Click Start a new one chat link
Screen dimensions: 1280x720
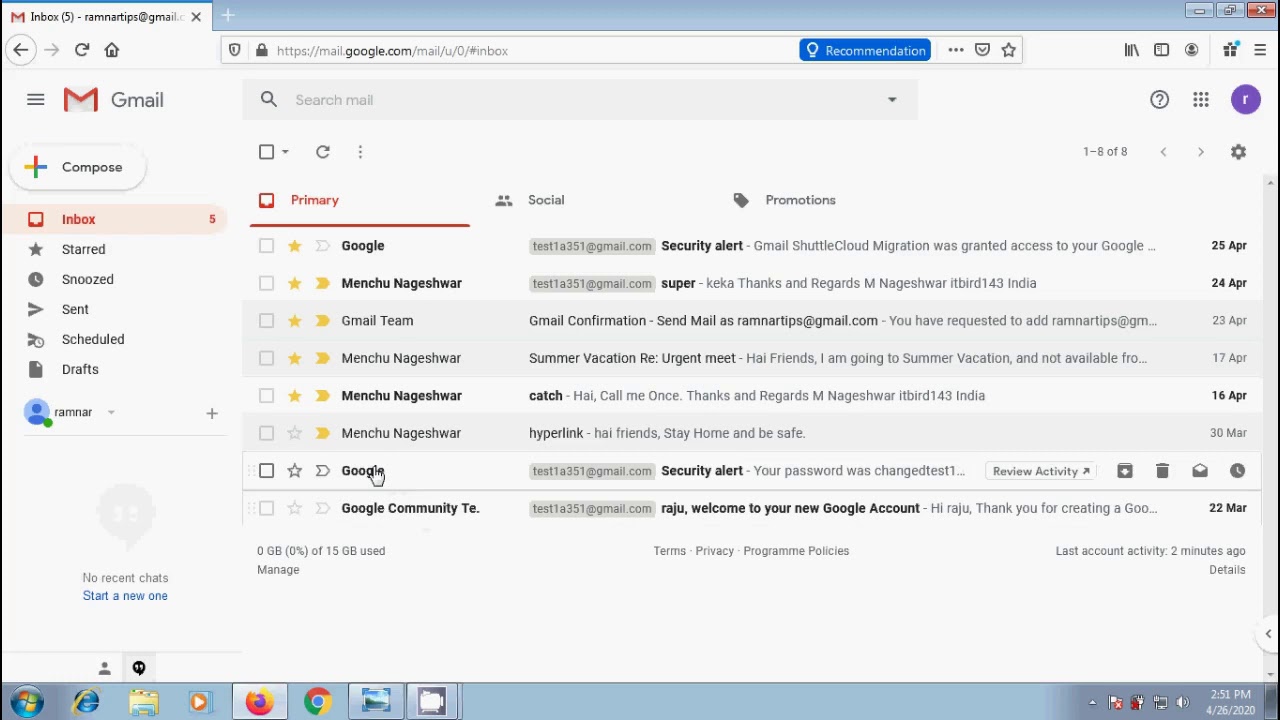pos(125,596)
